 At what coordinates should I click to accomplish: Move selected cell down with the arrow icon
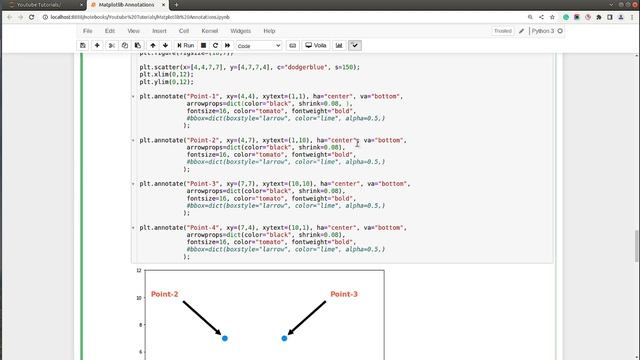pos(165,45)
